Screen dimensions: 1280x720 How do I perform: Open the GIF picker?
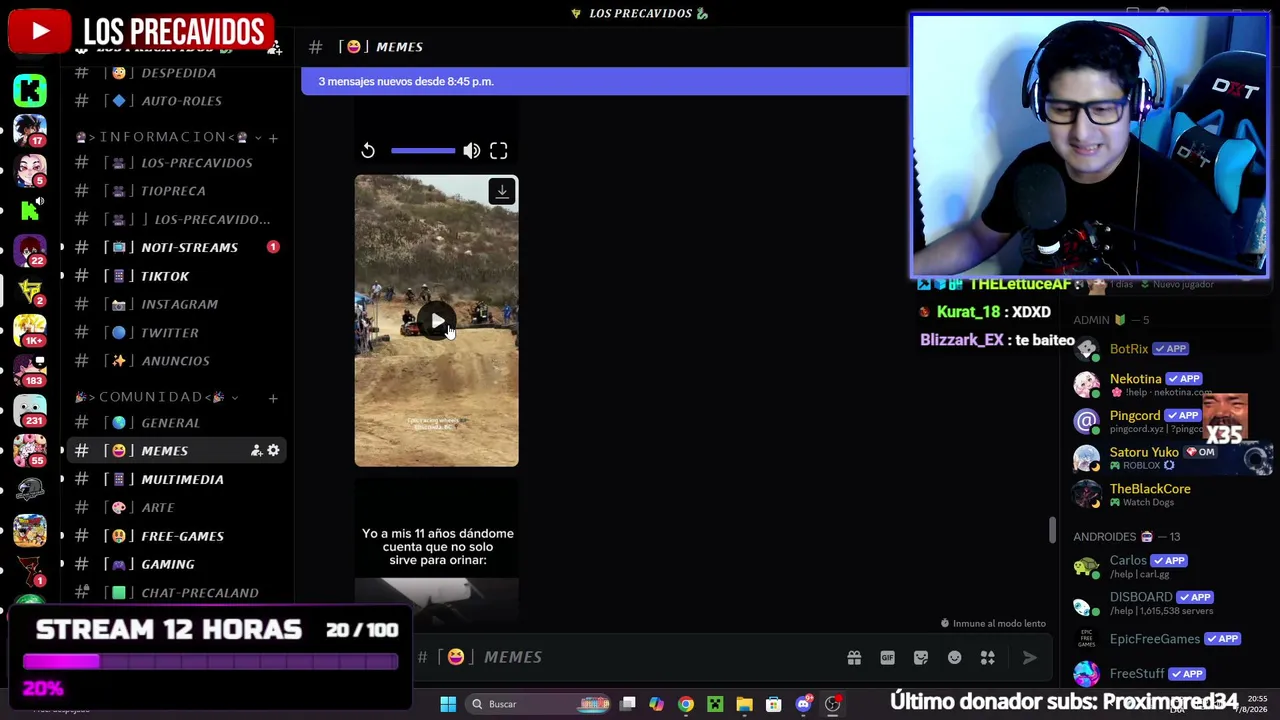click(x=887, y=657)
